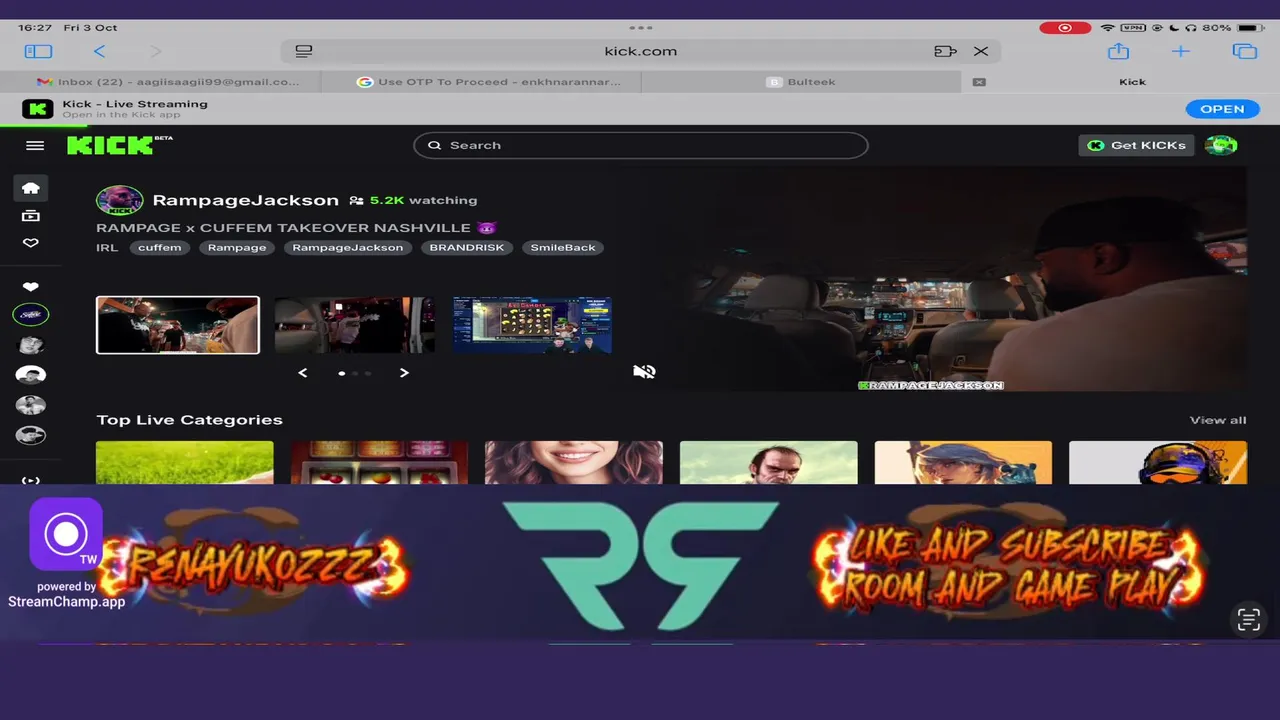The image size is (1280, 720).
Task: Close the Kick tab with its X
Action: point(979,82)
